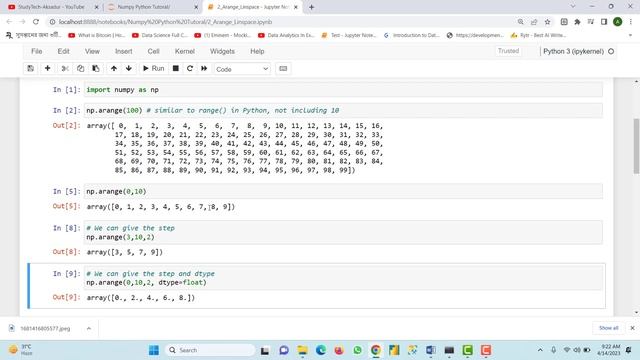Go back to the previous page
The width and height of the screenshot is (640, 360).
[x=9, y=22]
